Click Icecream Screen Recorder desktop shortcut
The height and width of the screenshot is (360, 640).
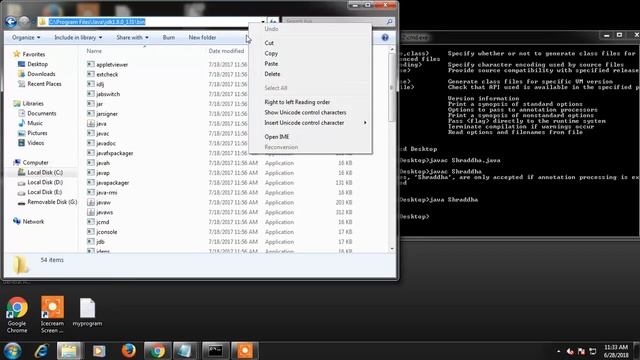(x=52, y=315)
